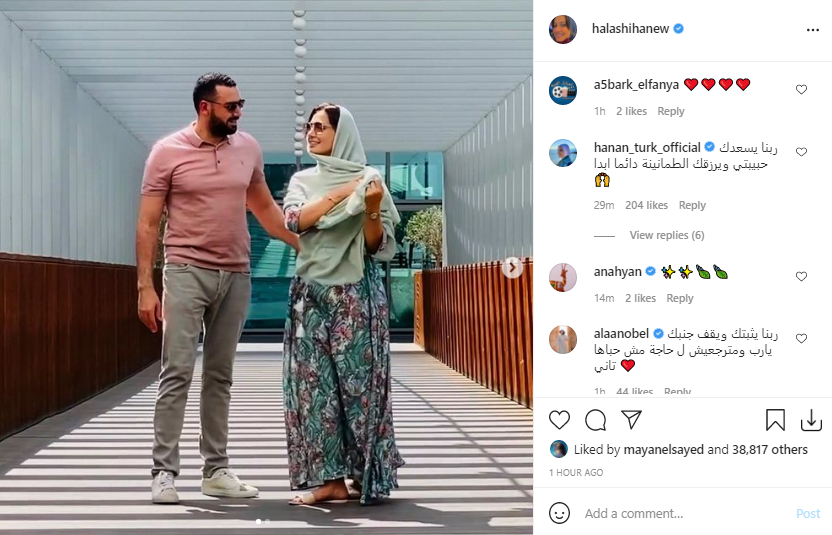Share post via paper plane icon
The width and height of the screenshot is (832, 535).
coord(631,419)
